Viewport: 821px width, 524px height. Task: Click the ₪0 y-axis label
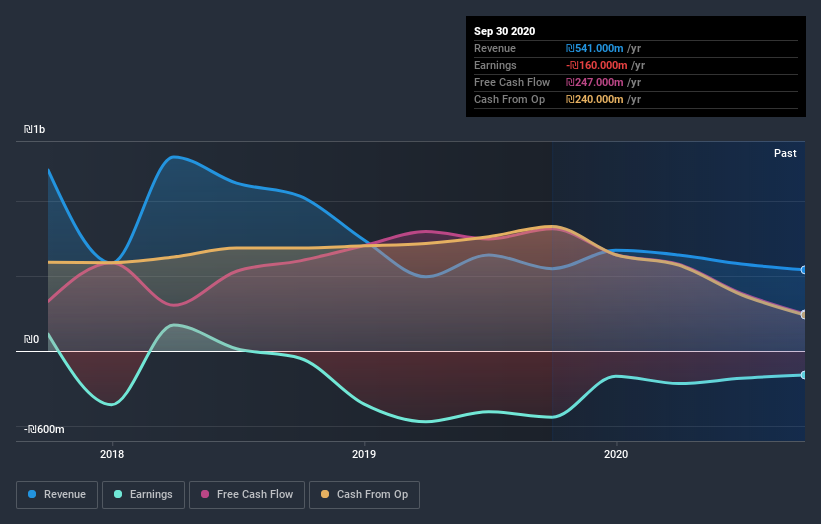(x=31, y=339)
